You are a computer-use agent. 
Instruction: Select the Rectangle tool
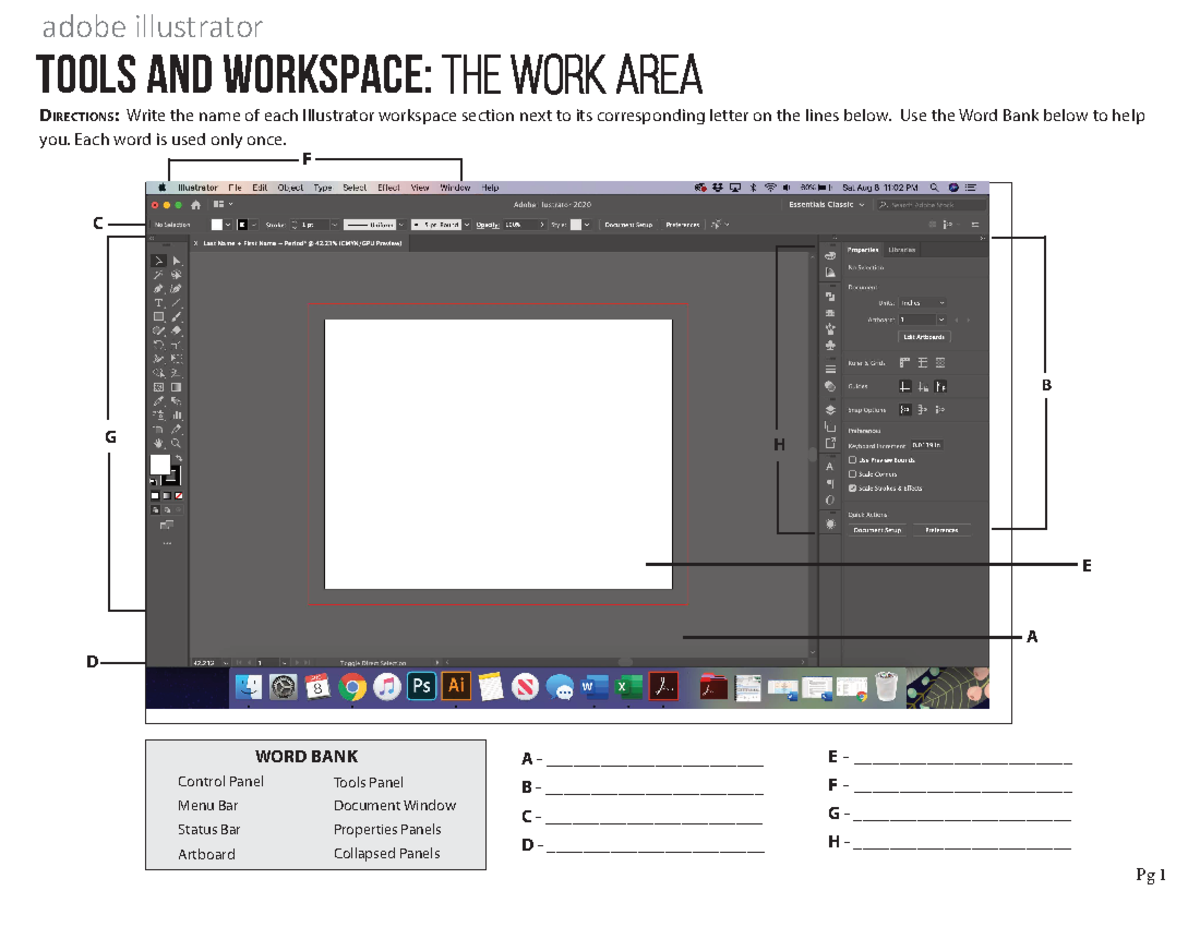(158, 315)
